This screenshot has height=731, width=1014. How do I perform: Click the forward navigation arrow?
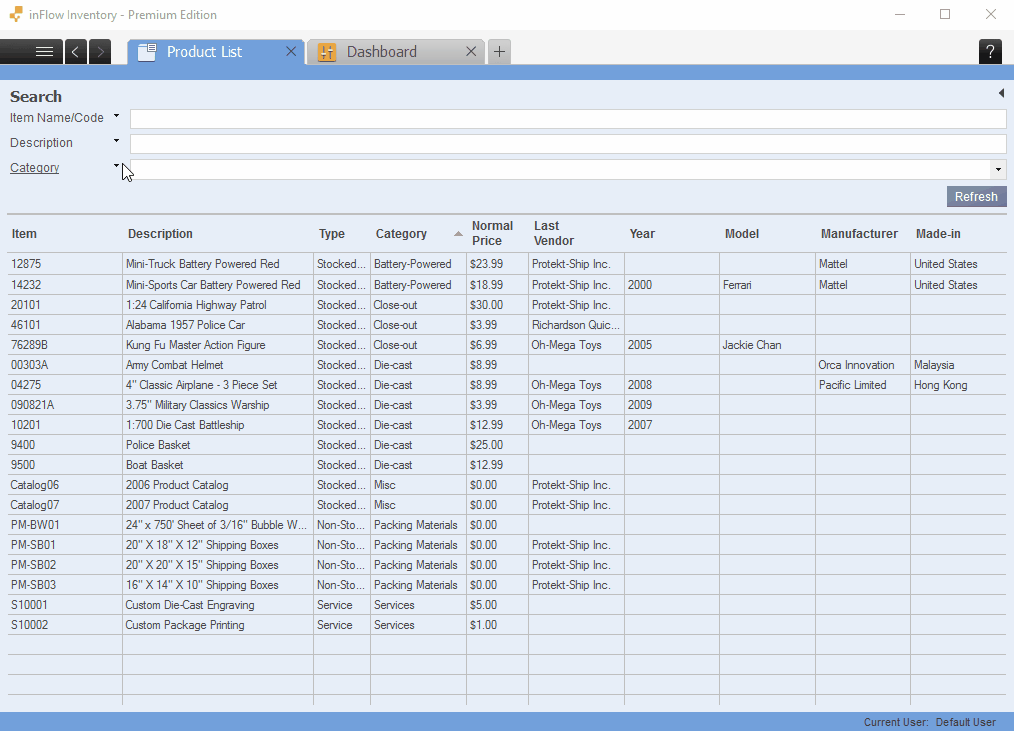[100, 52]
